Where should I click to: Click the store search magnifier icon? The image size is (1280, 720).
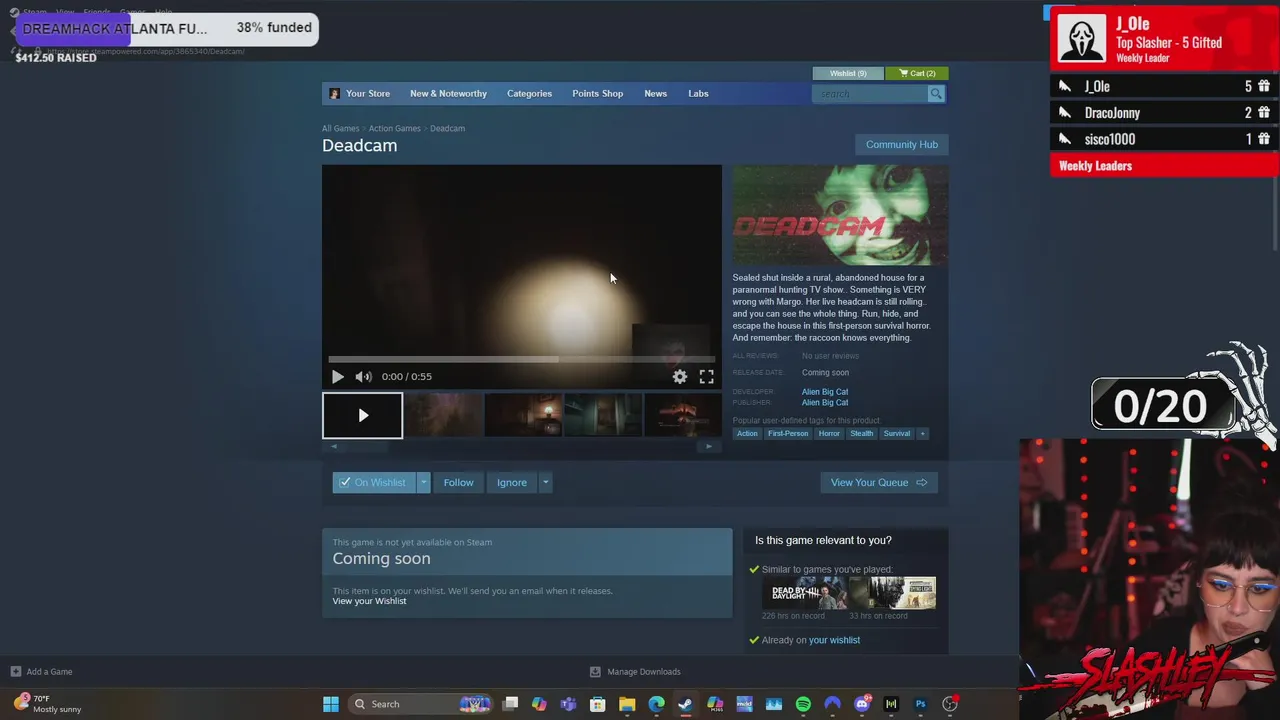click(x=936, y=94)
